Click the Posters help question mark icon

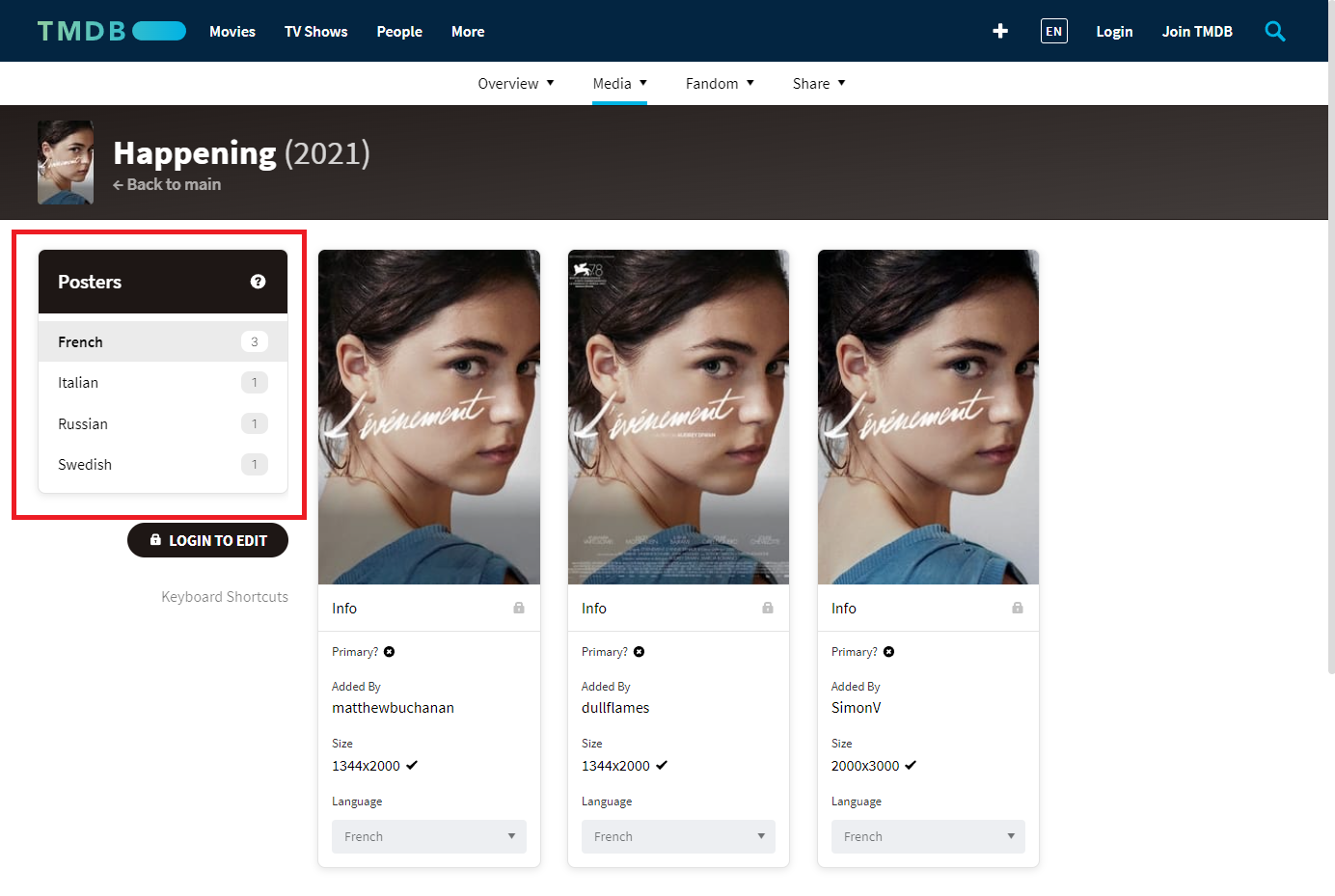click(258, 282)
